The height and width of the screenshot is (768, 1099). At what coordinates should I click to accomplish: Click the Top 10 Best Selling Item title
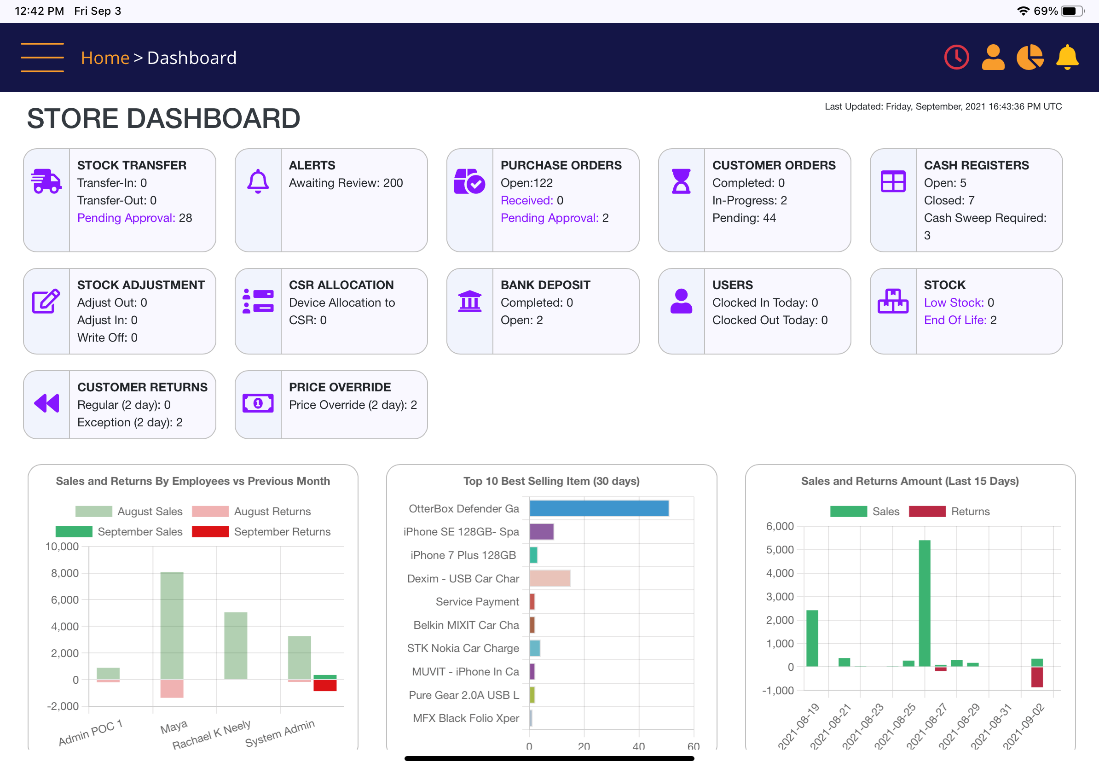coord(551,481)
